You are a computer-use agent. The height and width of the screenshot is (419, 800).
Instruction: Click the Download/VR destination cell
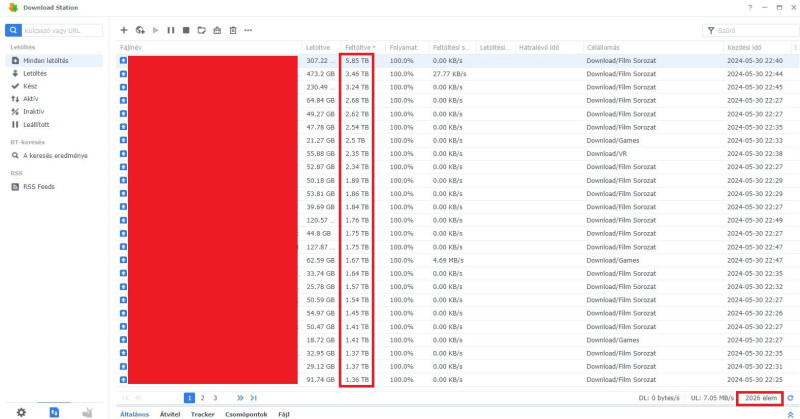click(x=607, y=154)
